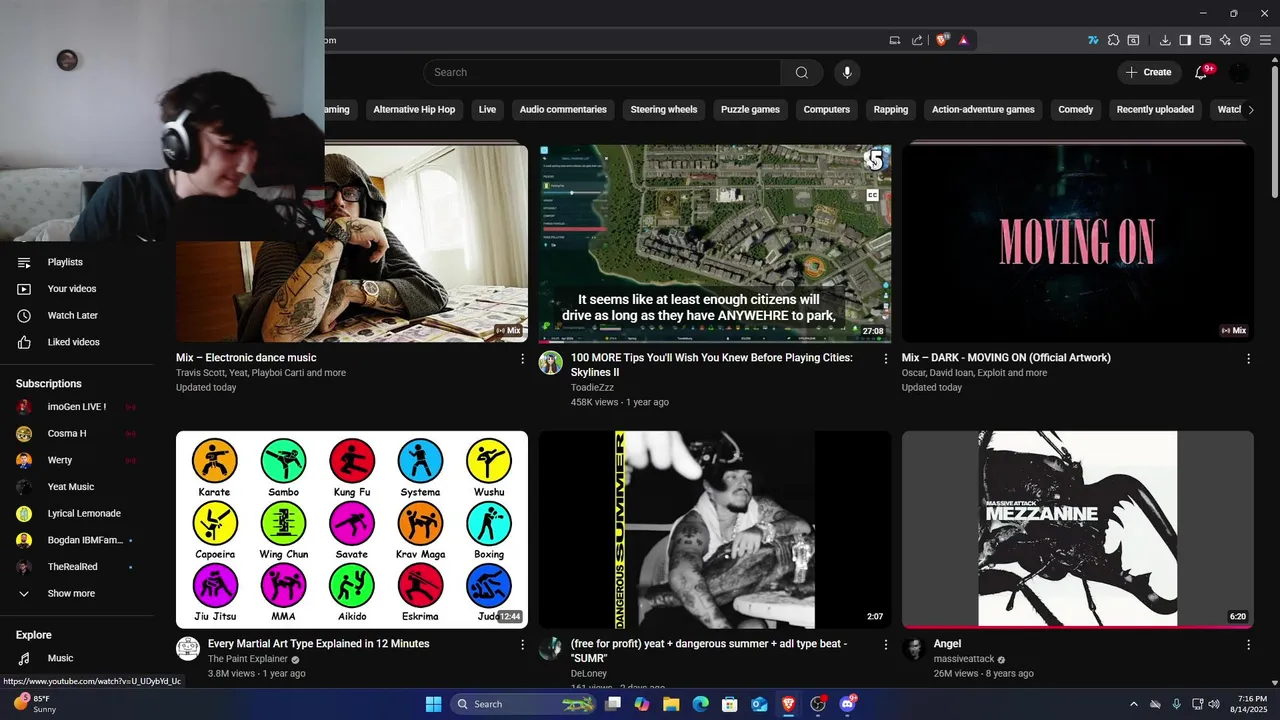Open options menu for SUMR type beat
This screenshot has width=1280, height=720.
[x=885, y=645]
